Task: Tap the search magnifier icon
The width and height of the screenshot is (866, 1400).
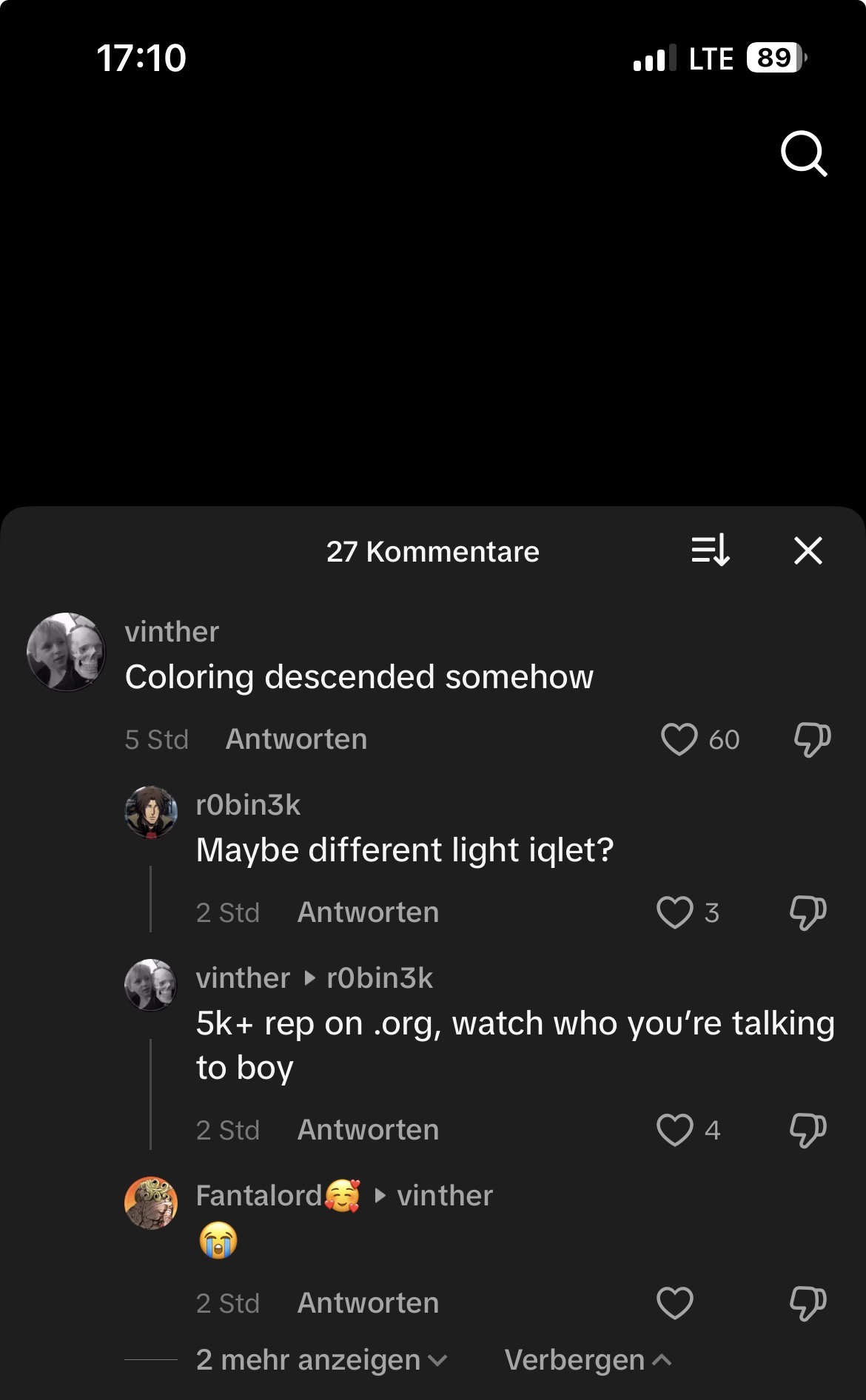Action: pos(803,154)
